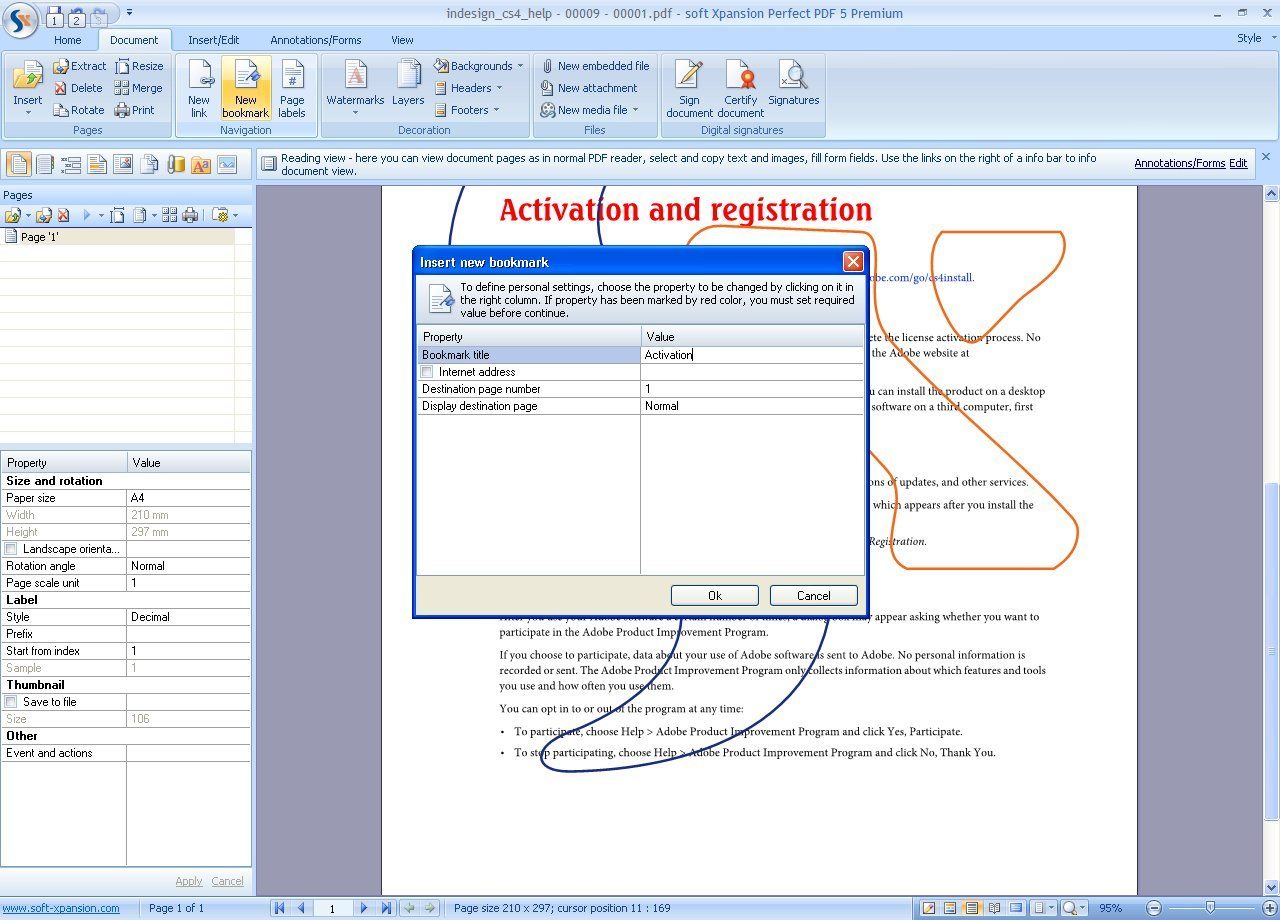The width and height of the screenshot is (1280, 920).
Task: Click the Certify document icon
Action: [x=741, y=76]
